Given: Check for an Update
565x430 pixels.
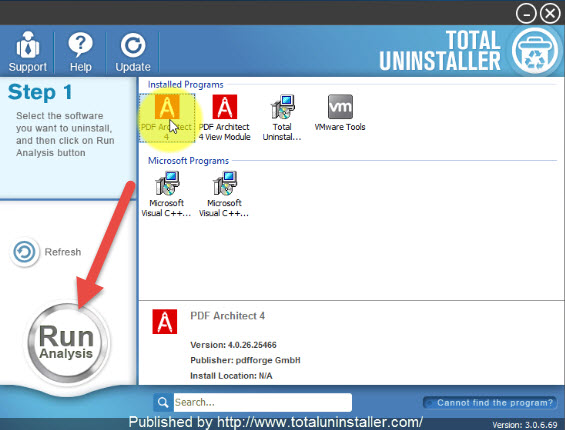Looking at the screenshot, I should (133, 52).
